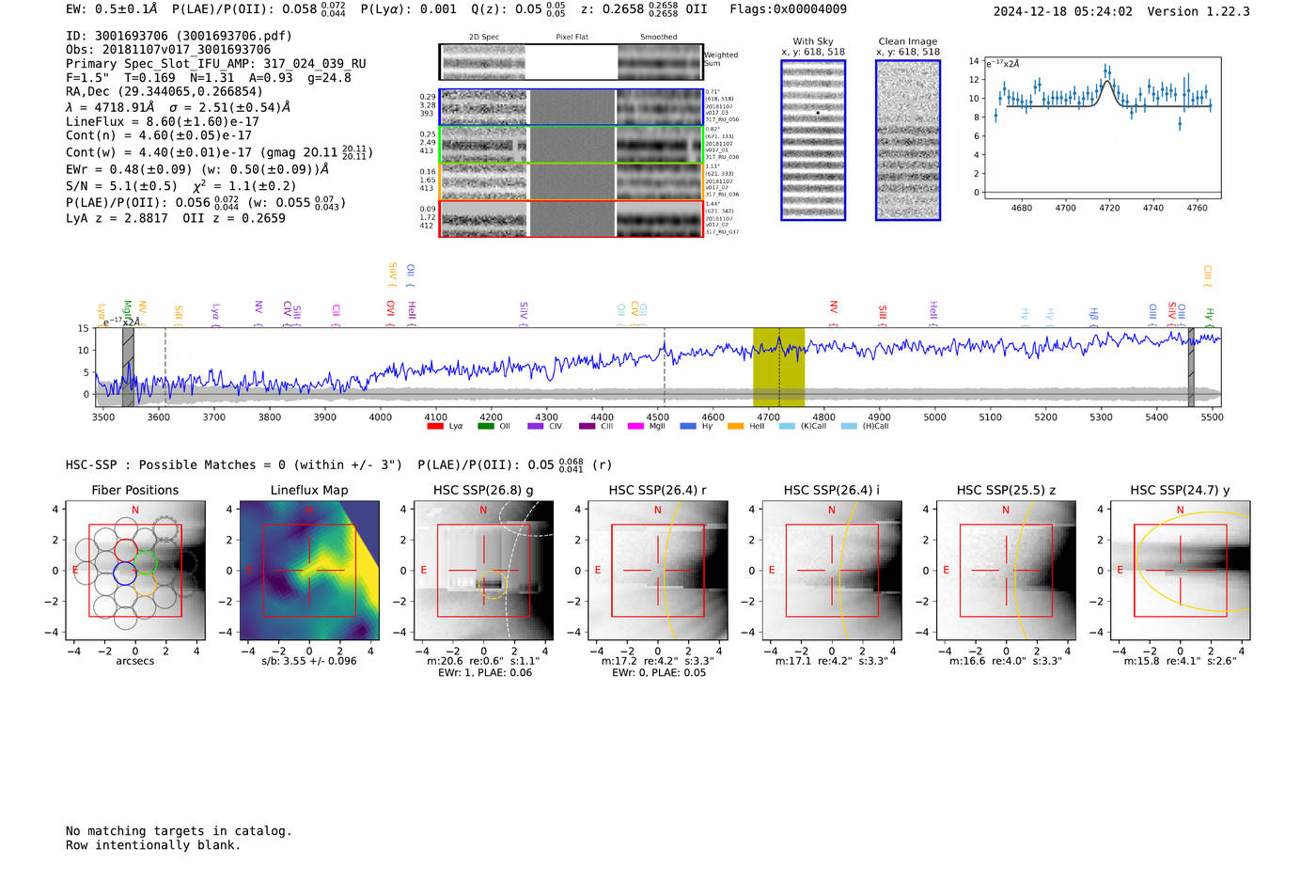This screenshot has height=896, width=1316.
Task: Click the Pixel Flat column header
Action: click(x=572, y=38)
